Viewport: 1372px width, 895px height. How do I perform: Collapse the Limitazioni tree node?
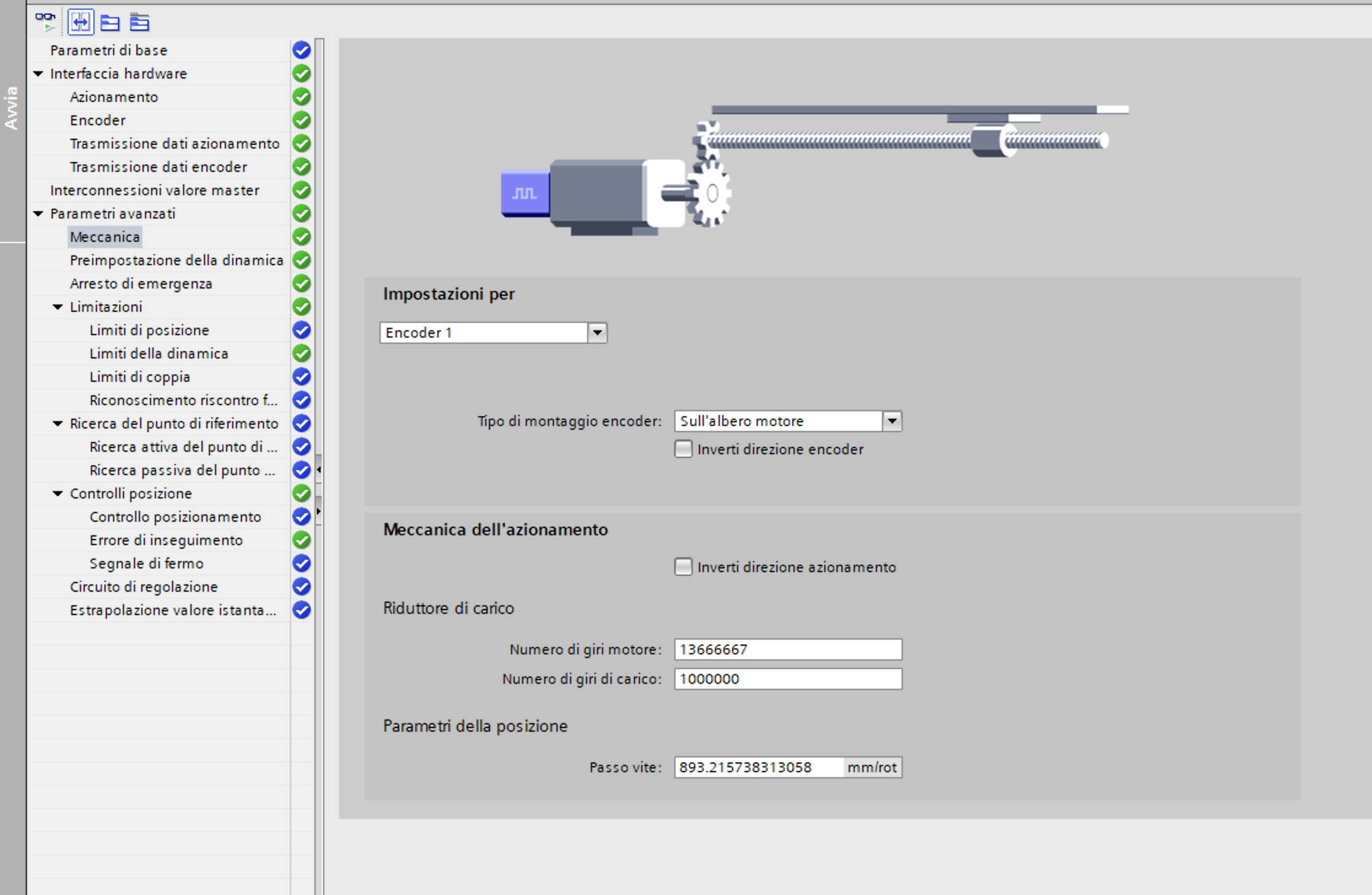[x=58, y=307]
